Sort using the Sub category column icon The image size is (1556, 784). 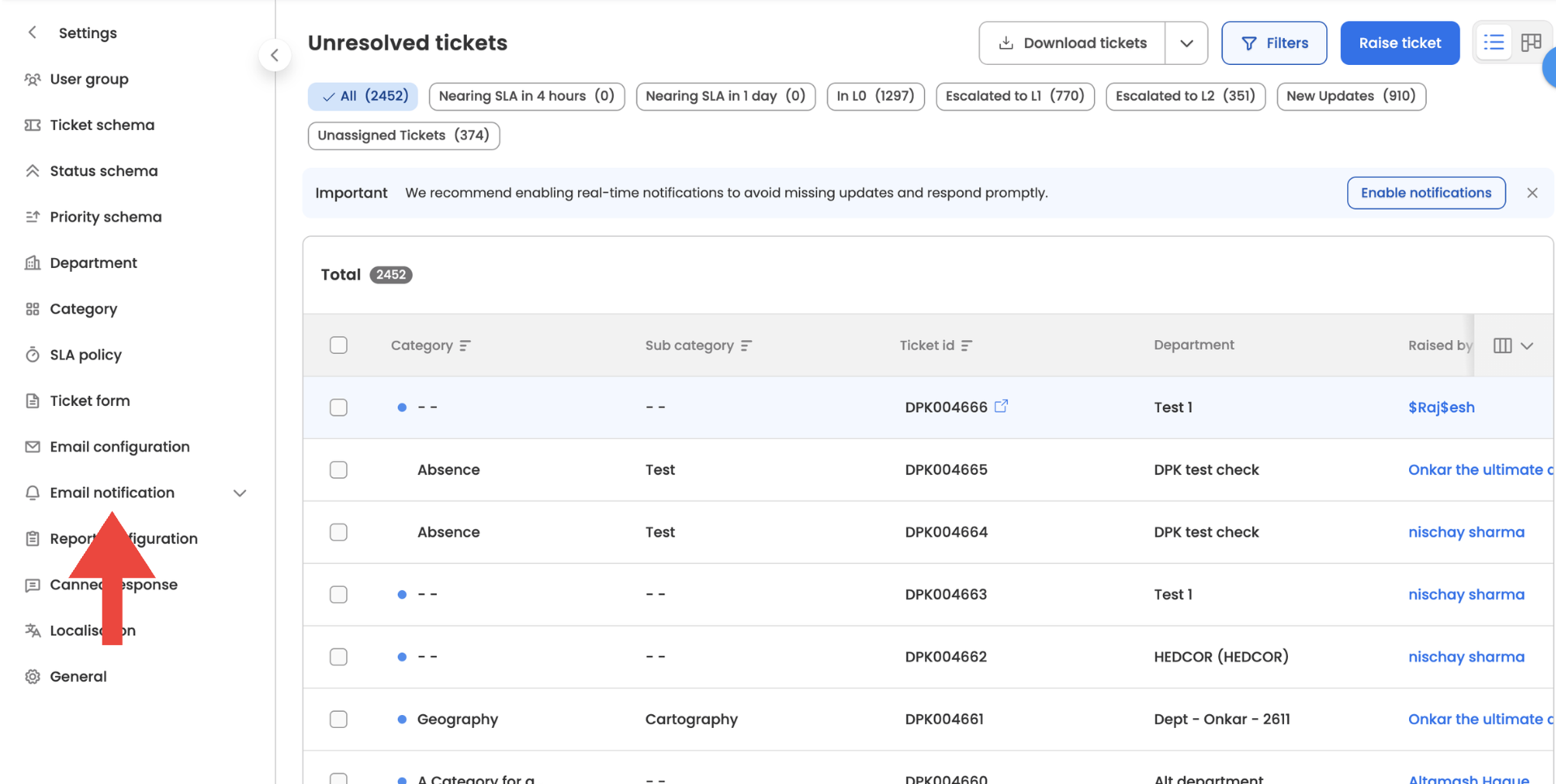click(x=746, y=346)
